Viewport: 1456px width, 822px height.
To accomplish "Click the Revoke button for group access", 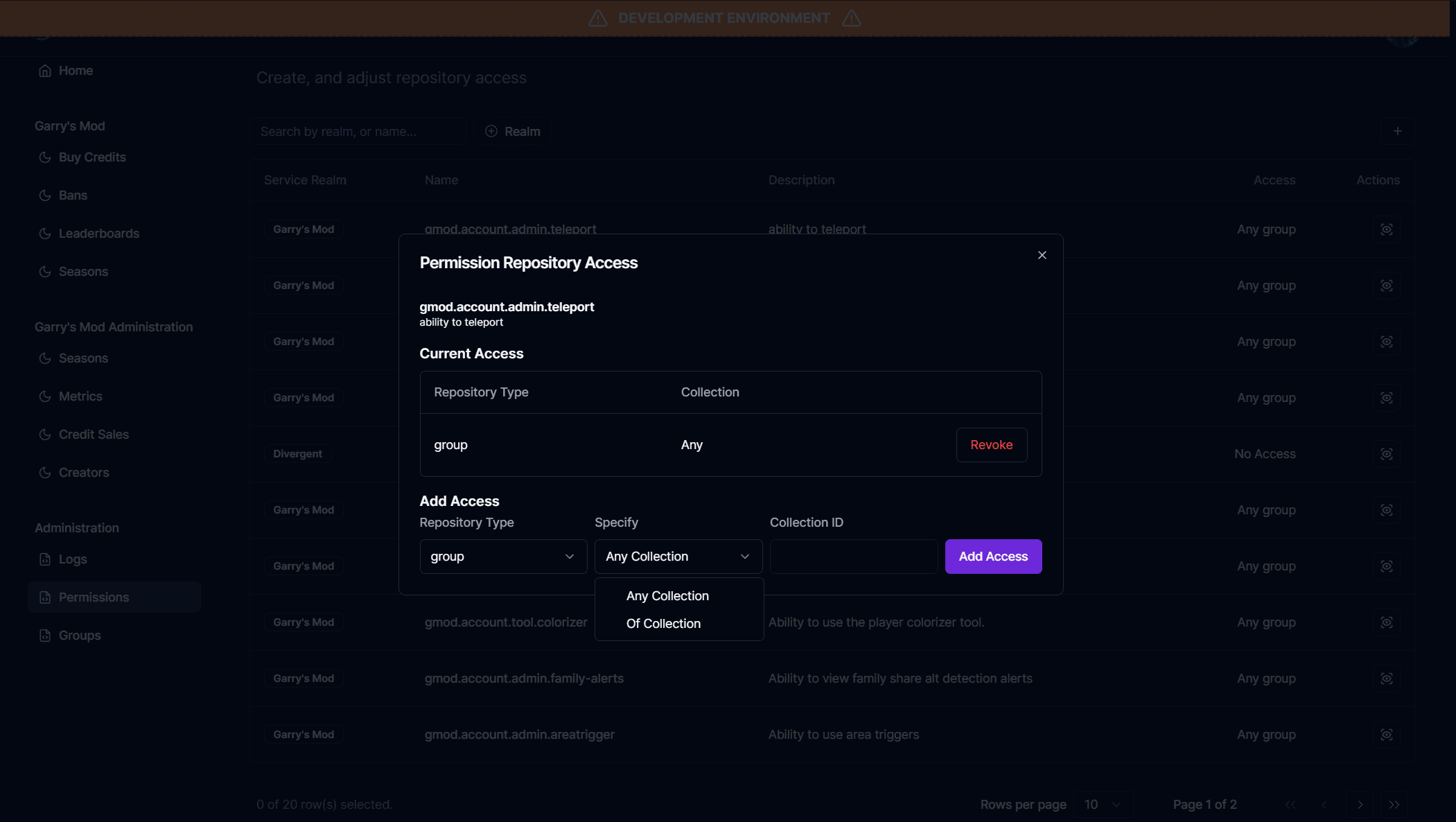I will click(x=991, y=444).
